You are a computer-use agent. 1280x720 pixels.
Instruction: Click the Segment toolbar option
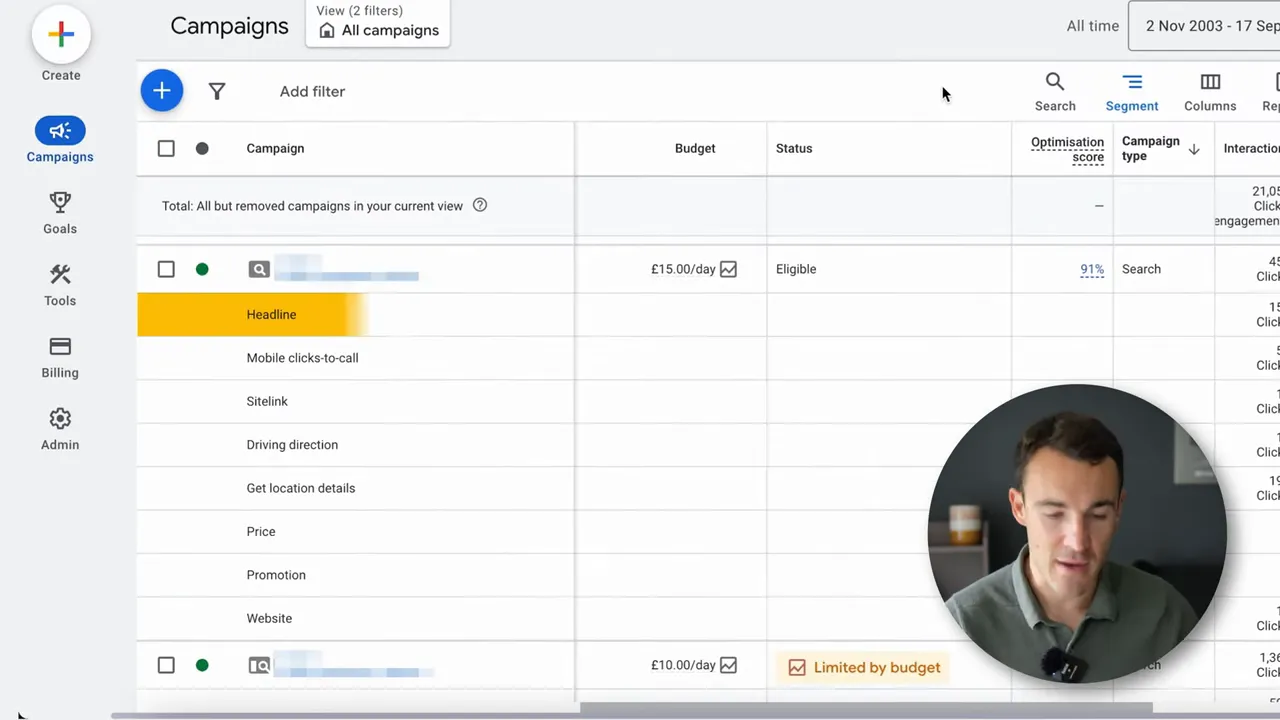coord(1131,91)
